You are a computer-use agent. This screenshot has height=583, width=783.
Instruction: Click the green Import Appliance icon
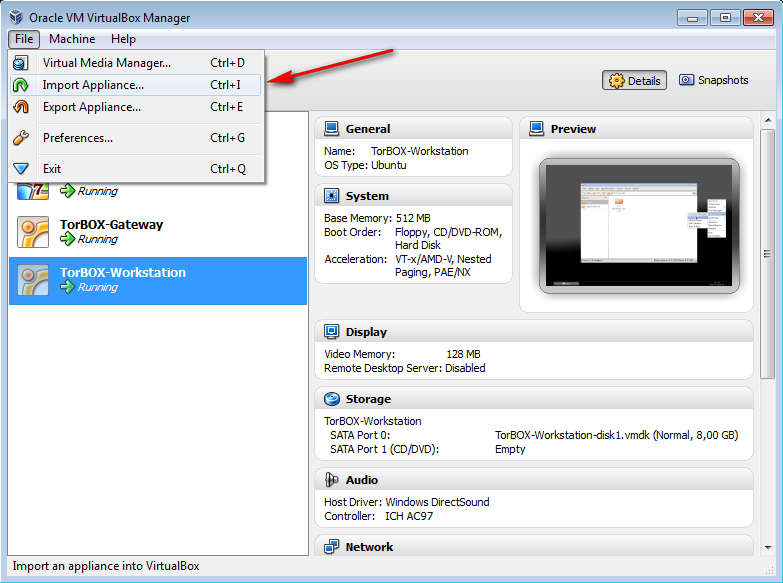(x=20, y=85)
